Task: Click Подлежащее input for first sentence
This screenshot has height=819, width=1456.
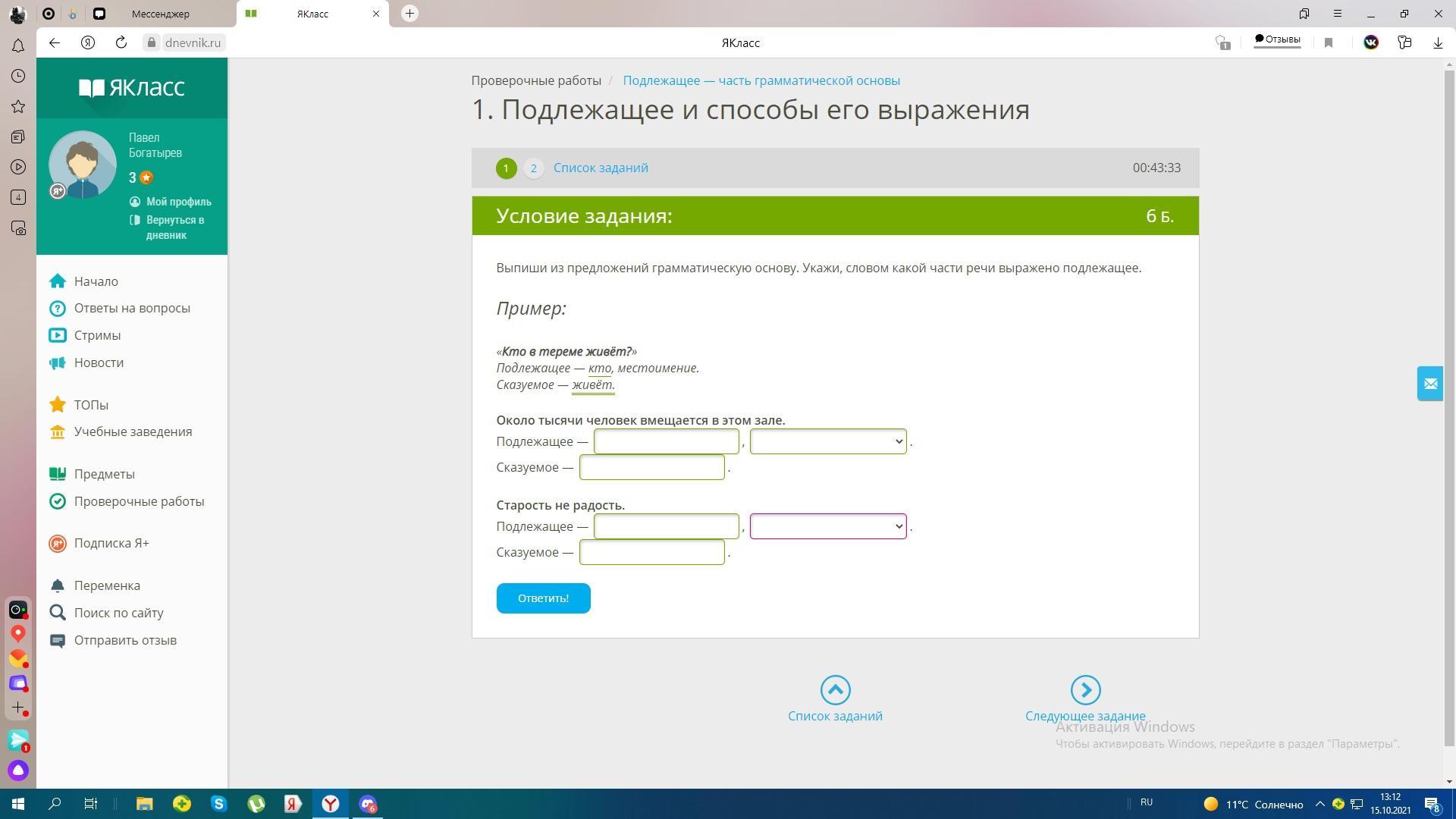Action: (666, 441)
